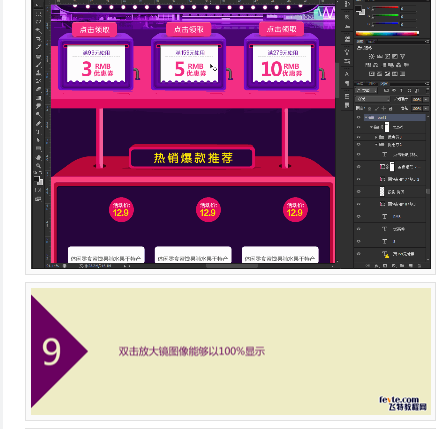Click the create new layer icon
Image resolution: width=443 pixels, height=429 pixels.
(x=411, y=266)
